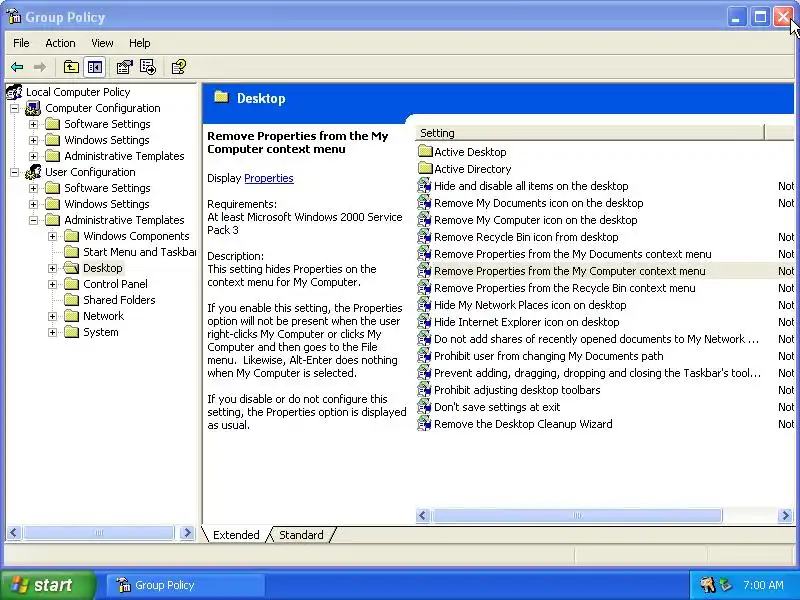Image resolution: width=800 pixels, height=600 pixels.
Task: Click the Active Directory folder icon
Action: tap(425, 168)
